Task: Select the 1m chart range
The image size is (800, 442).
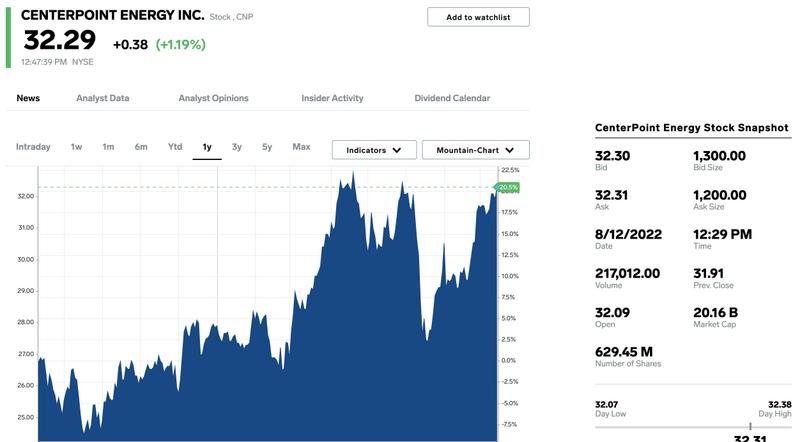Action: click(108, 147)
